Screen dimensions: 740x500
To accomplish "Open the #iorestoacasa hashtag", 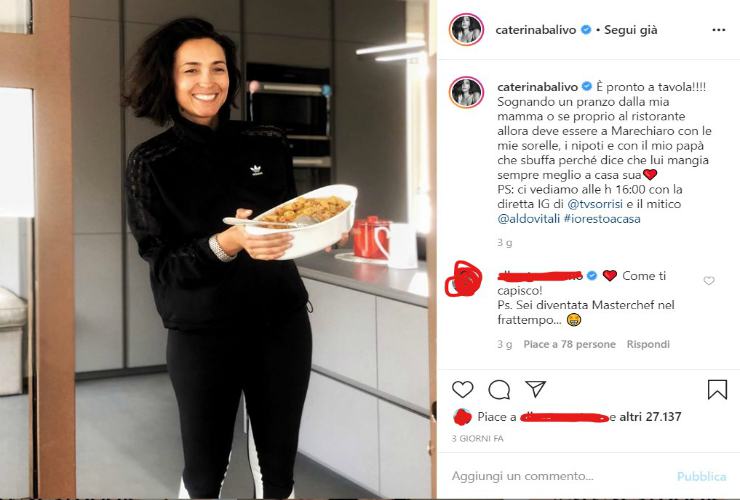I will coord(602,219).
